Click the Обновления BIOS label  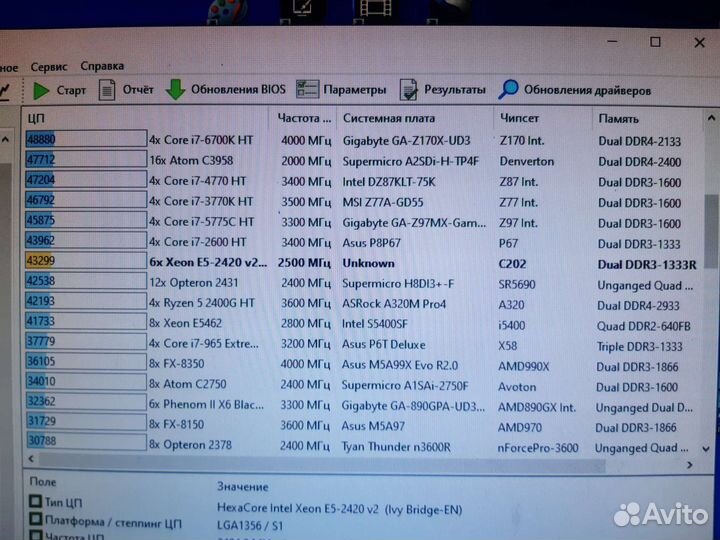238,89
